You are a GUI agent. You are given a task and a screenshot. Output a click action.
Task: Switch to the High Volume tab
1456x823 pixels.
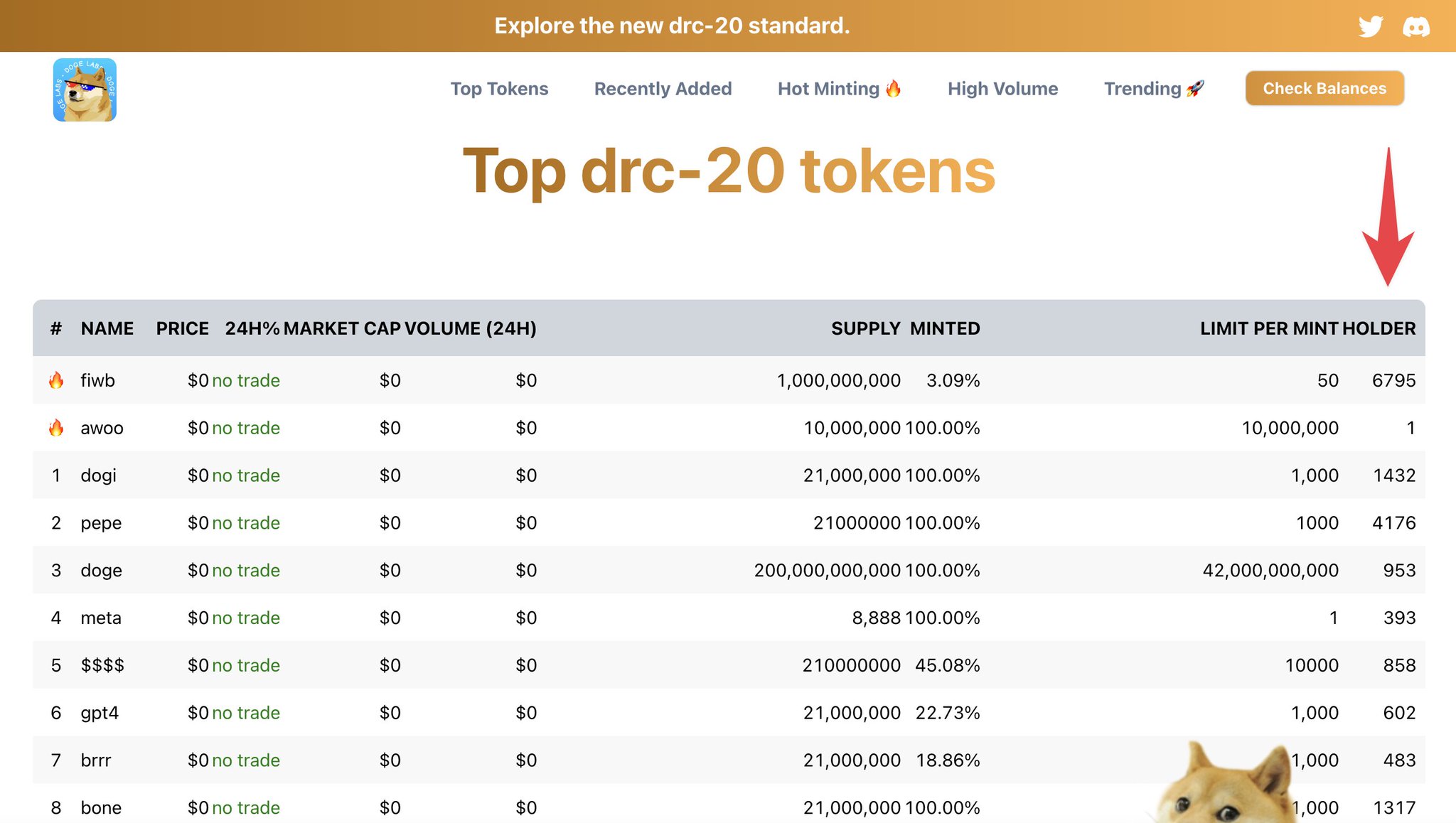pyautogui.click(x=1002, y=88)
